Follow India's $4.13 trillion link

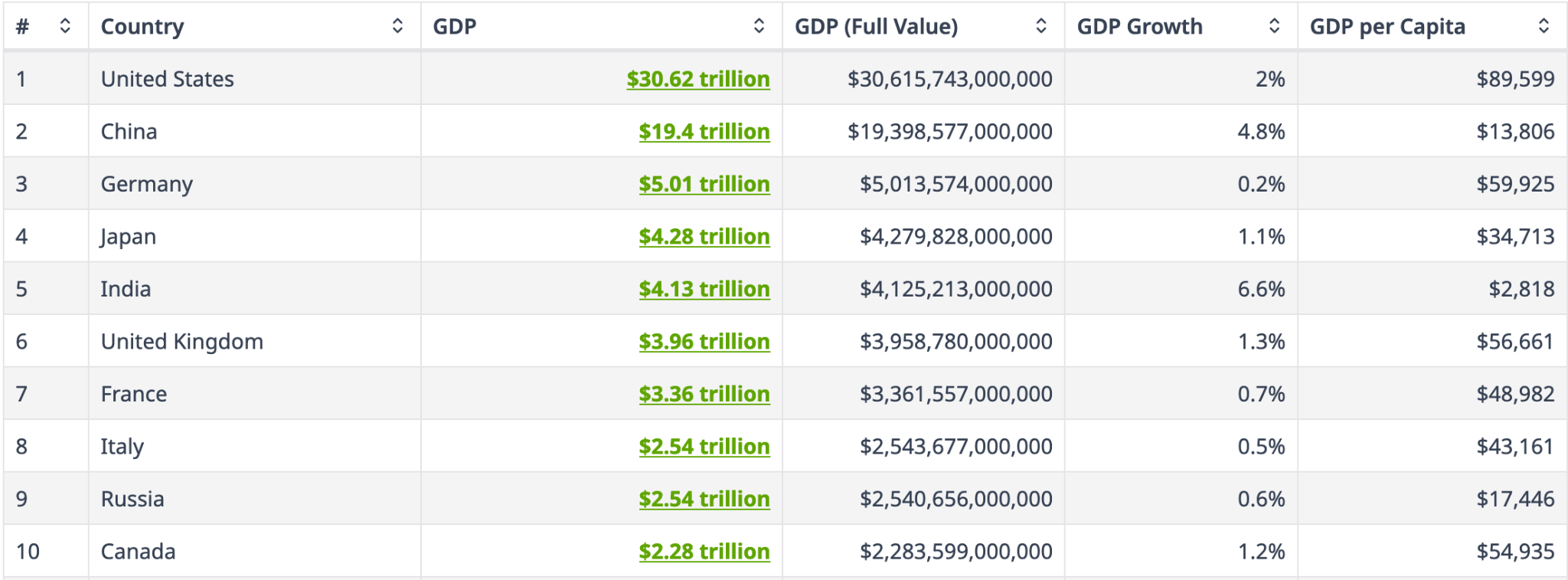[704, 289]
